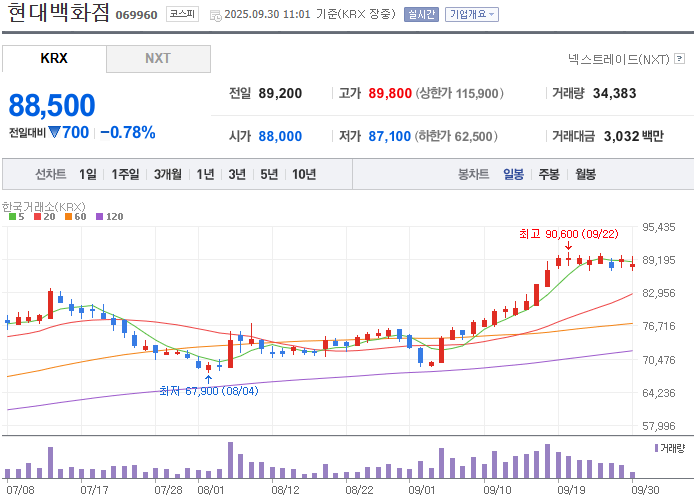This screenshot has height=496, width=694.
Task: Click the purple 120-day moving average legend
Action: 109,216
